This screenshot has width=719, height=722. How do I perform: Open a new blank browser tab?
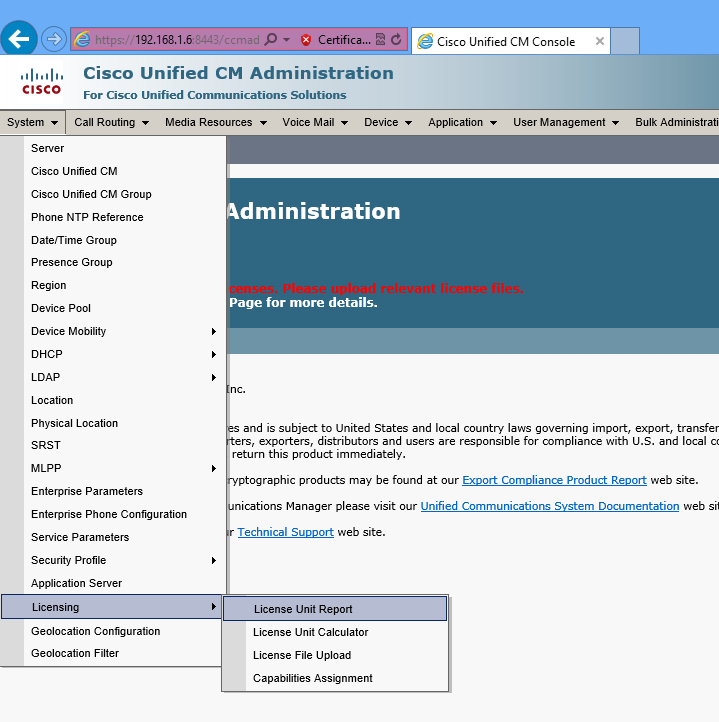point(625,41)
